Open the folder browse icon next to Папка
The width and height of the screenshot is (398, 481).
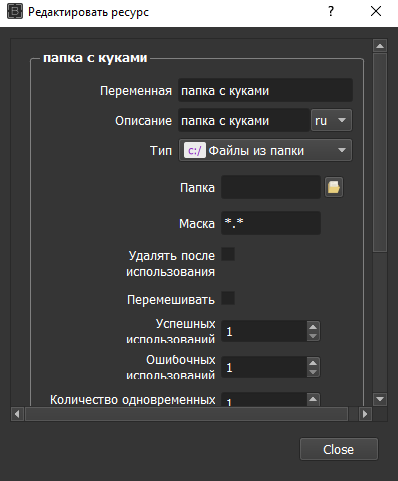click(334, 187)
